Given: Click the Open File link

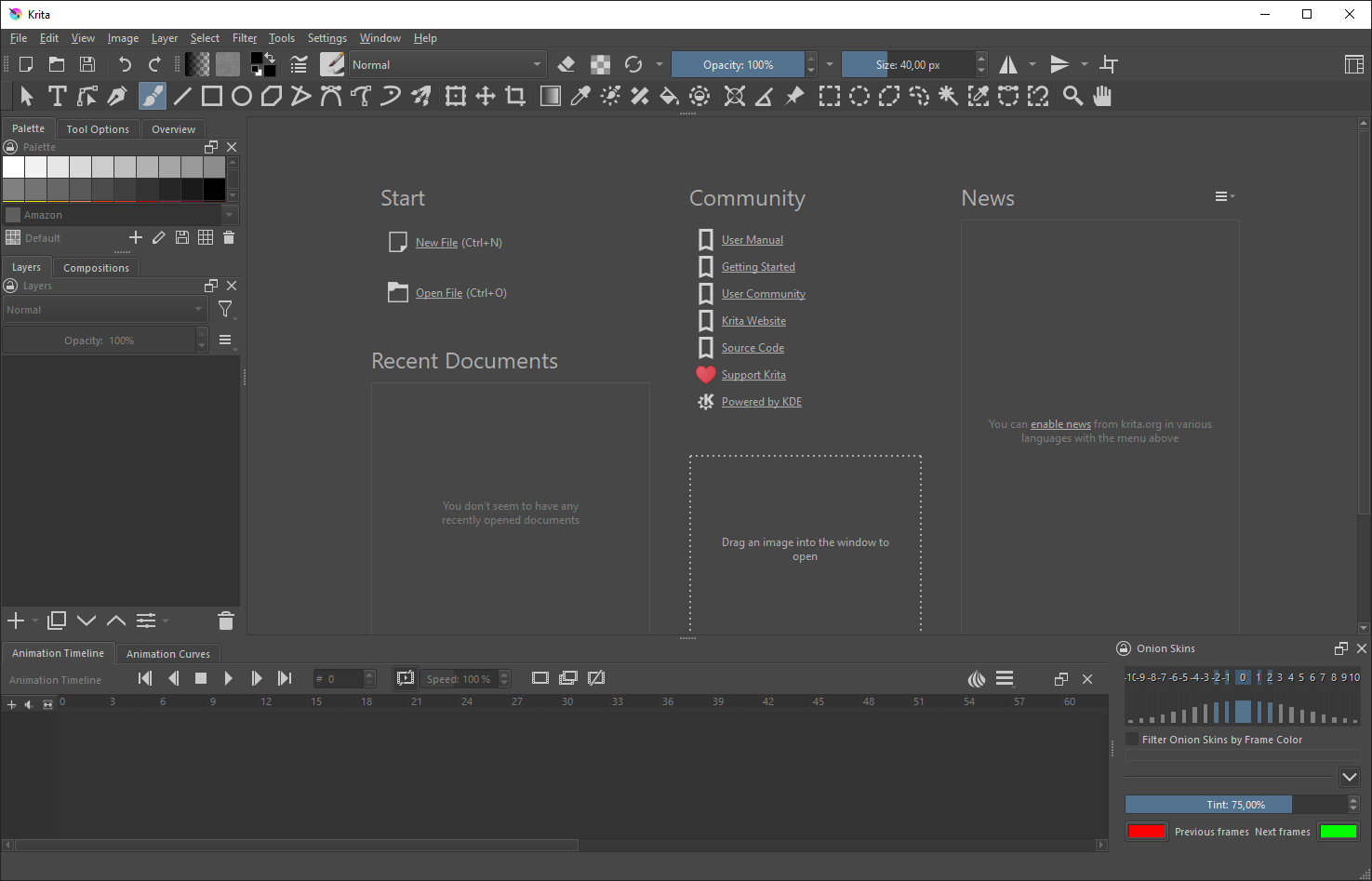Looking at the screenshot, I should point(439,293).
